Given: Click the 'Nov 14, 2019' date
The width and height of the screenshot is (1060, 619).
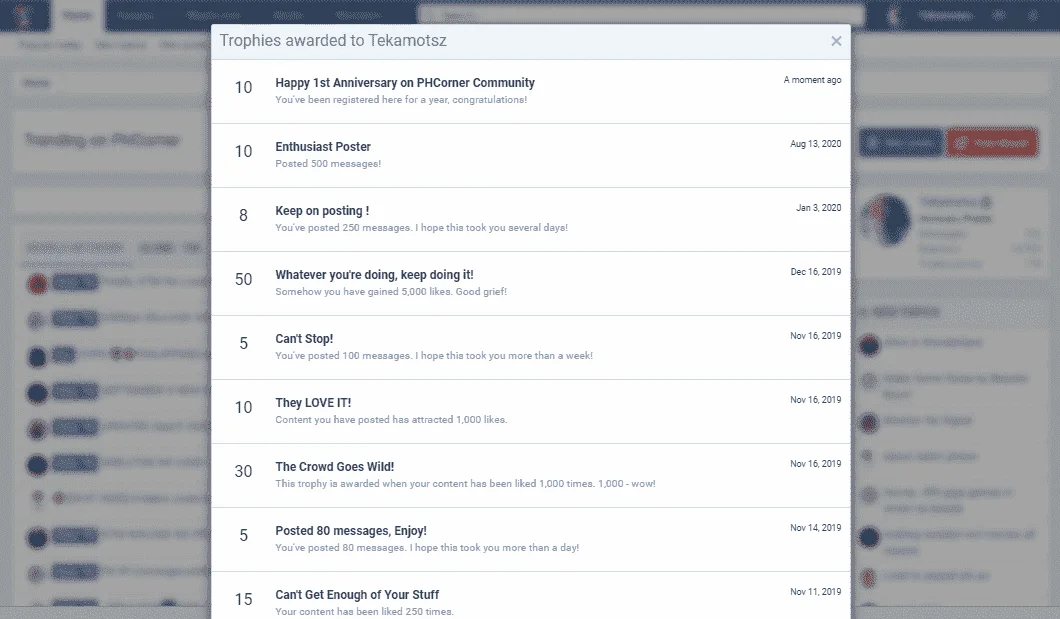Looking at the screenshot, I should pos(816,528).
